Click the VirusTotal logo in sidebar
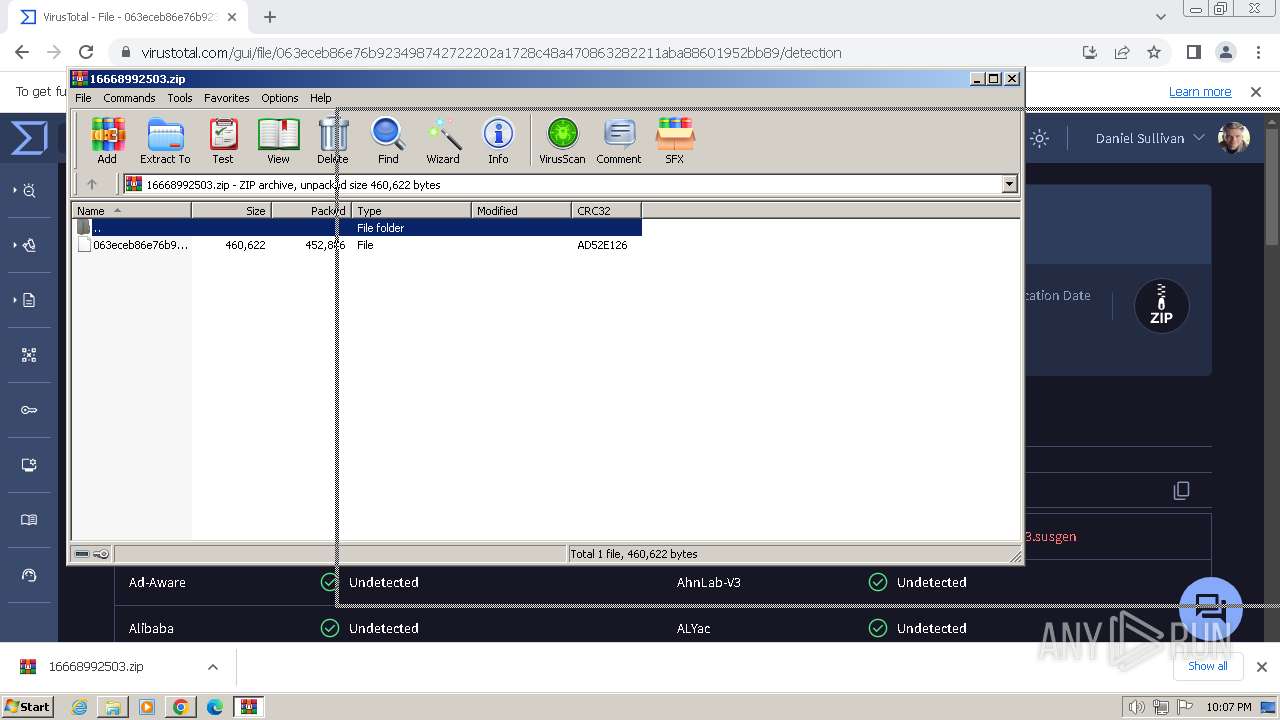Screen dimensions: 1280x720 (x=29, y=139)
